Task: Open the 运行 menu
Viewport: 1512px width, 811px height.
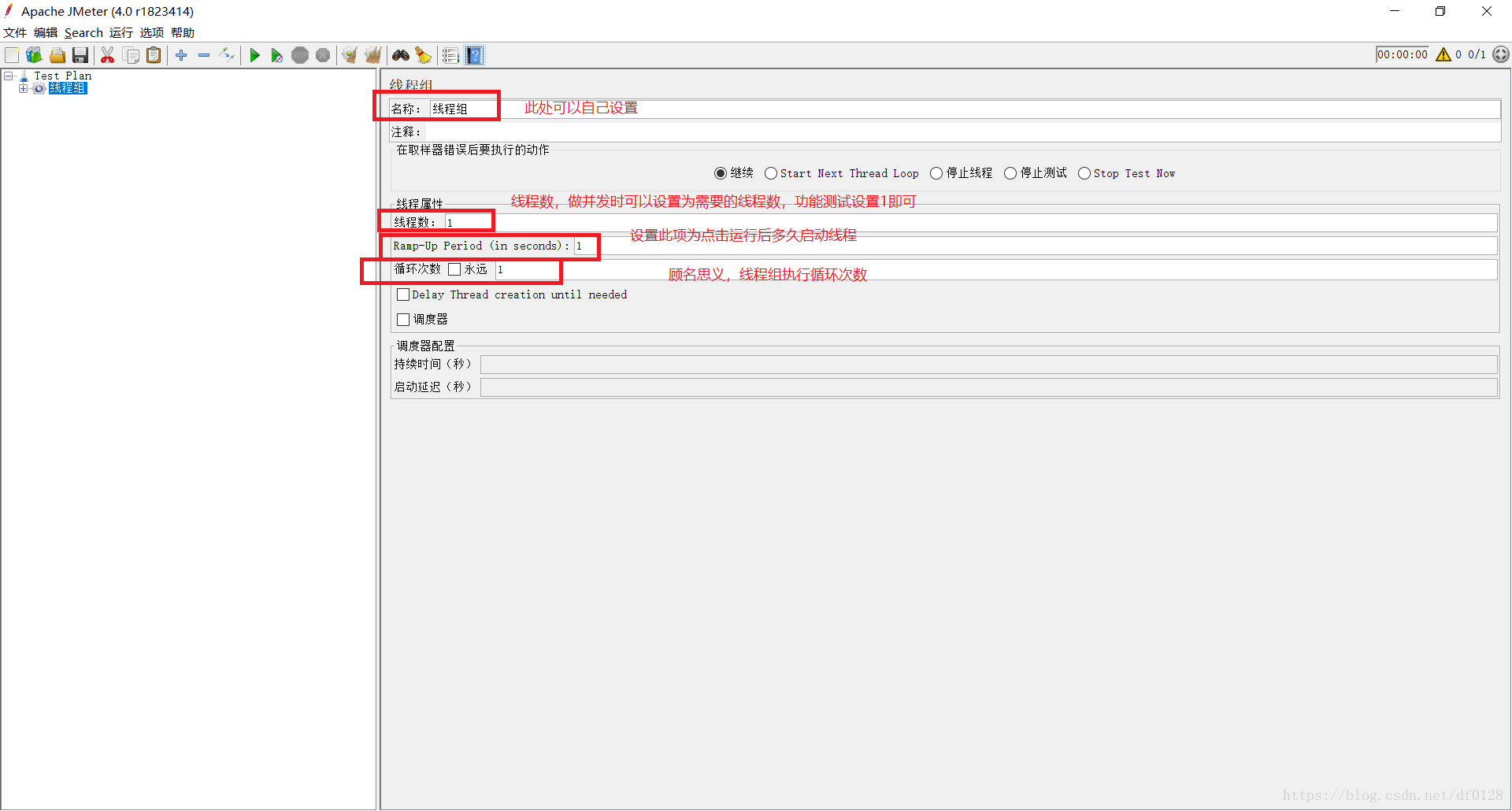Action: point(121,33)
